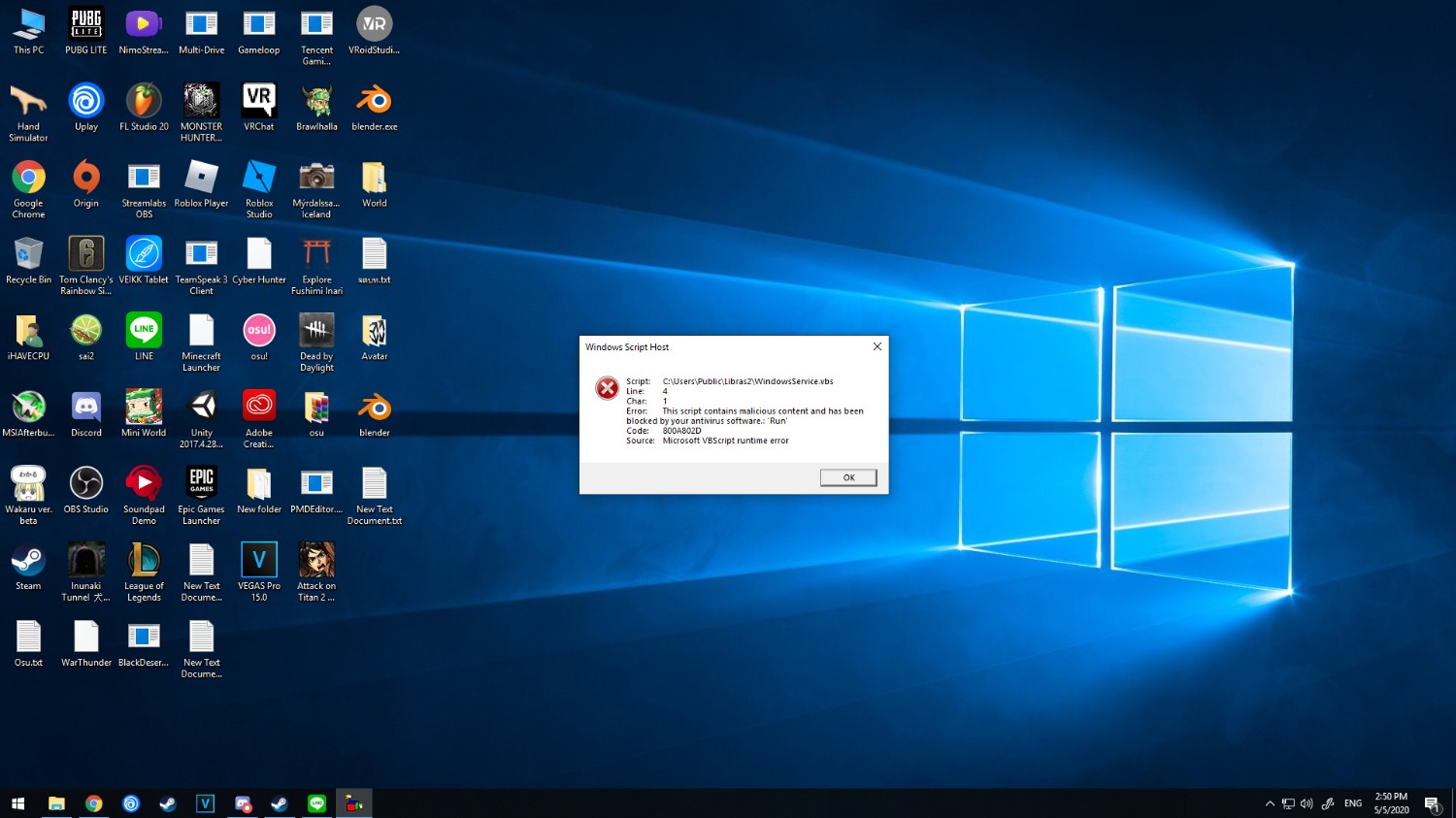Image resolution: width=1456 pixels, height=818 pixels.
Task: Switch to VEGAS Pro in the taskbar
Action: pyautogui.click(x=205, y=803)
